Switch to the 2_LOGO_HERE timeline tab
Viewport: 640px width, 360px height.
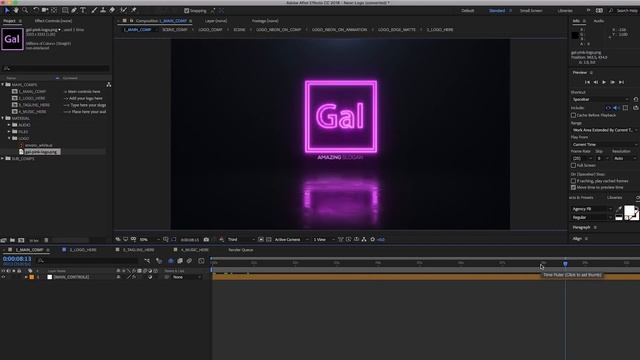83,250
